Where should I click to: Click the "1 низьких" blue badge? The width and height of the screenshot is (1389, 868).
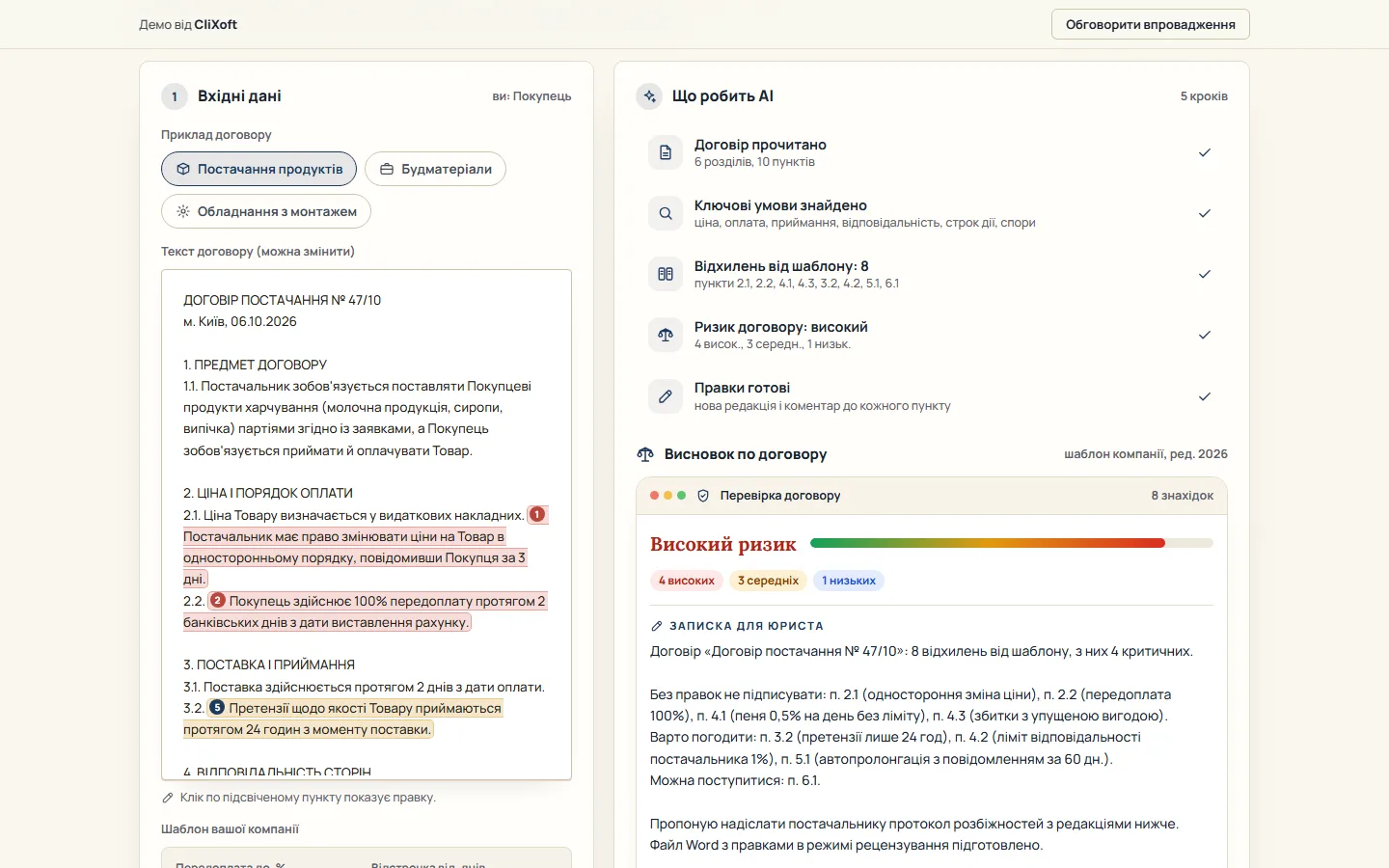(849, 581)
